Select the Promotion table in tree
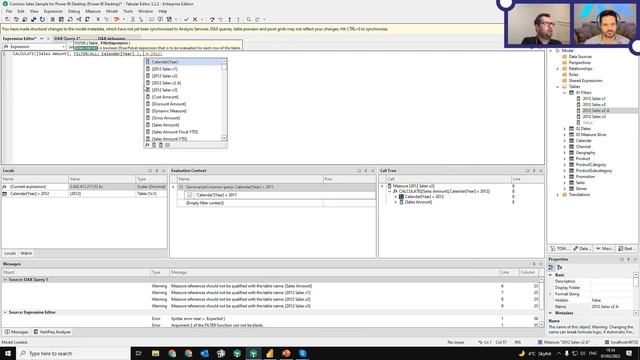The image size is (640, 360). pos(585,177)
